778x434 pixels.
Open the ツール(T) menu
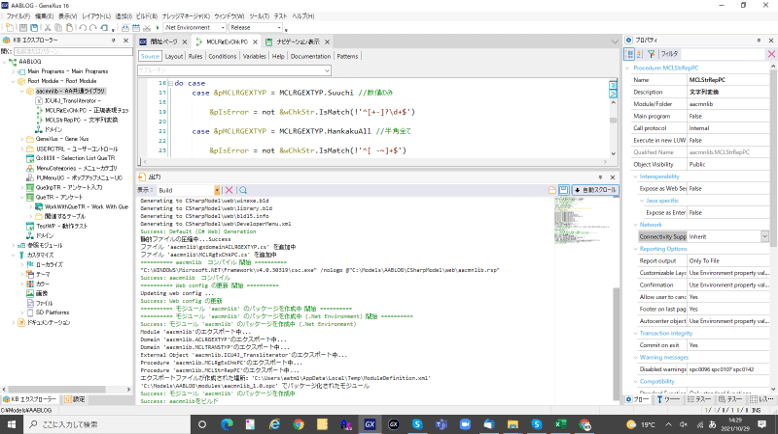click(x=259, y=16)
